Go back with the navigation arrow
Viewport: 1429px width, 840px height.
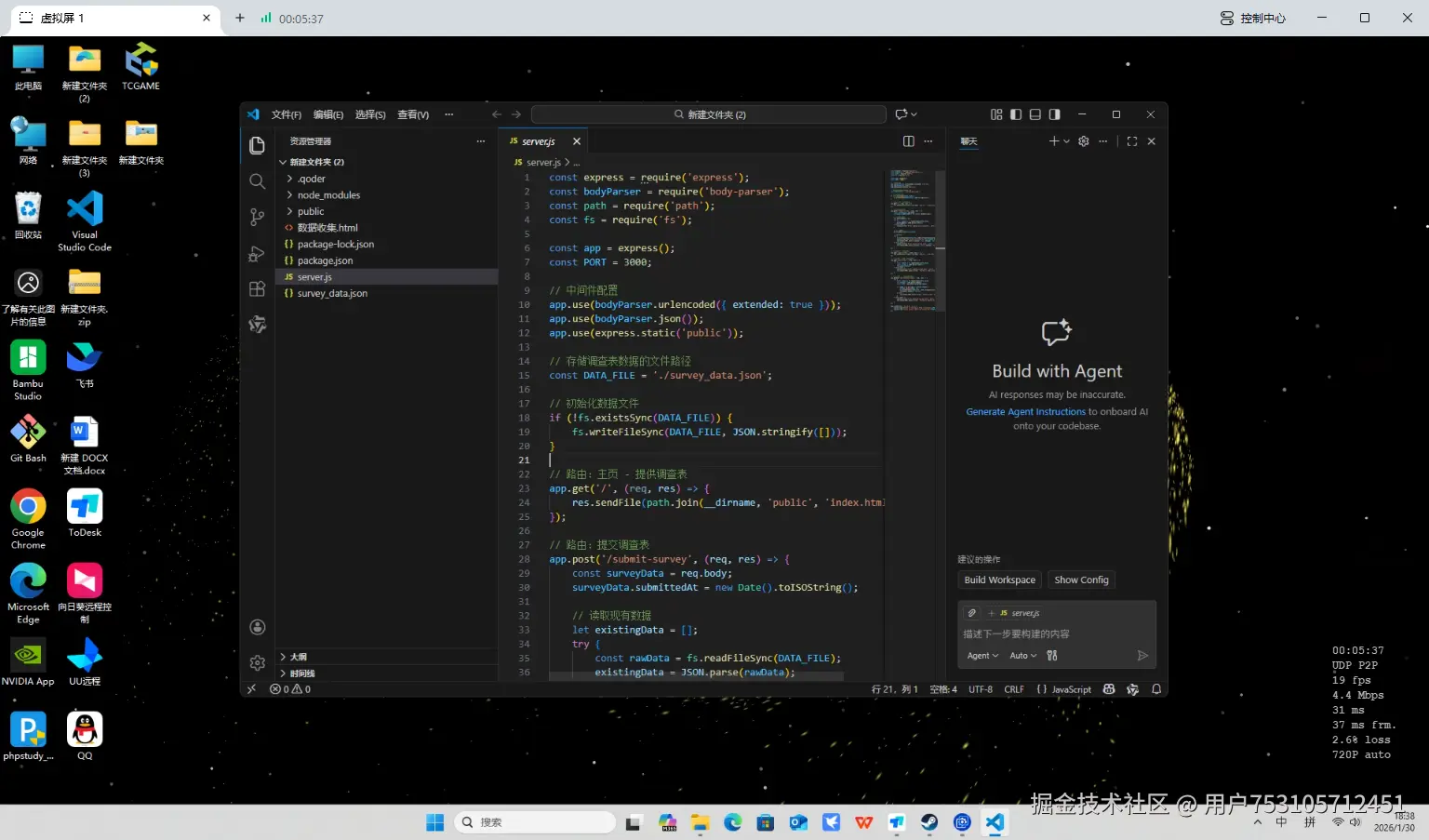[x=497, y=114]
